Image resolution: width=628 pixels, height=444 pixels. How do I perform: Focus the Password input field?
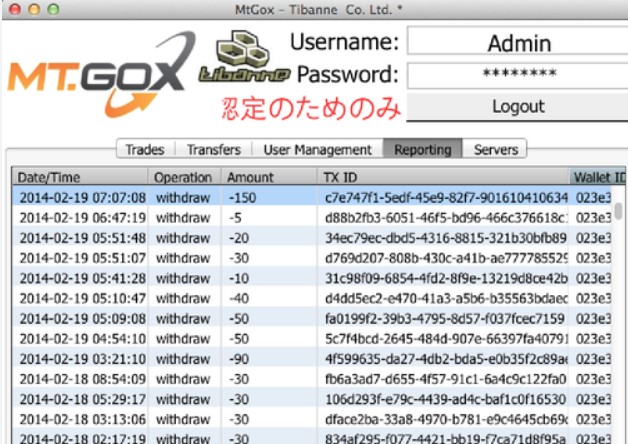point(517,74)
